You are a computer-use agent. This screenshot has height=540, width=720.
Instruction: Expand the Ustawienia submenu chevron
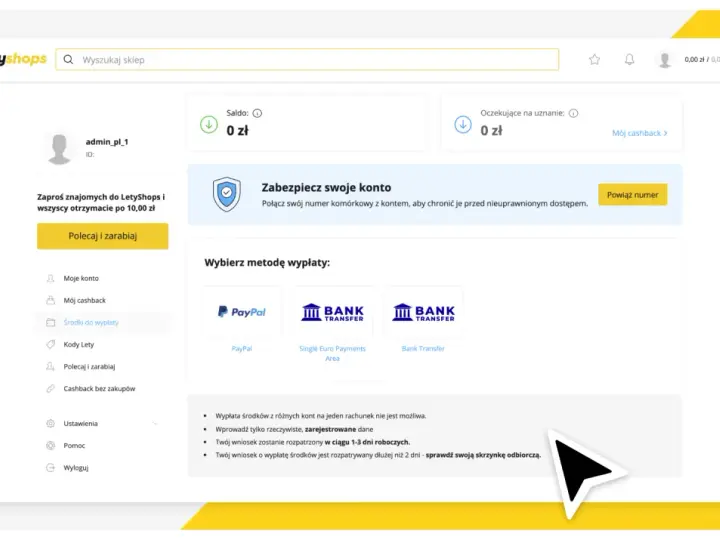click(155, 423)
